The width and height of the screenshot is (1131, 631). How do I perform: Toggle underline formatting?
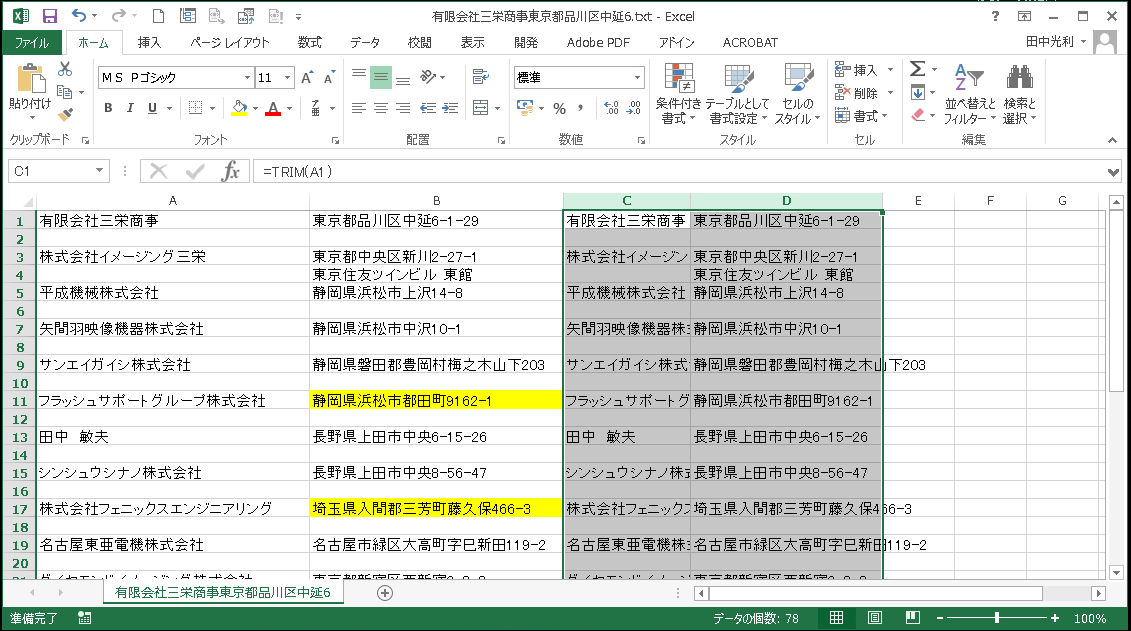[x=152, y=108]
